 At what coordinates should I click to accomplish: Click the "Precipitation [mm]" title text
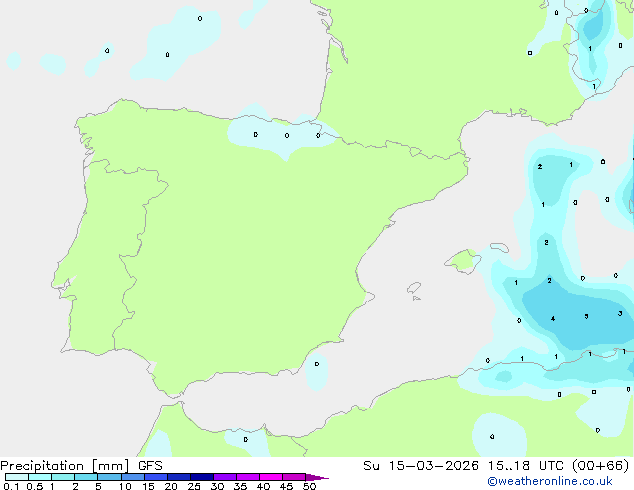pyautogui.click(x=65, y=466)
